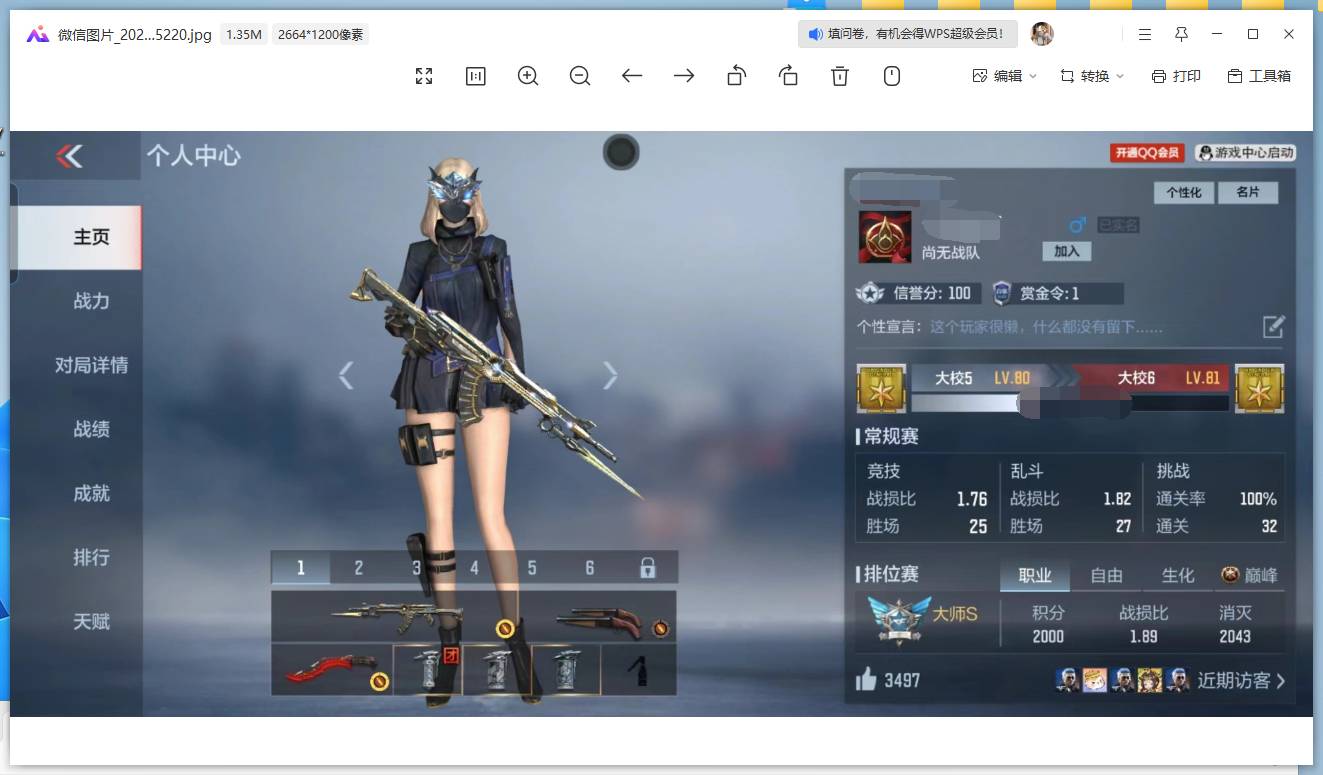1323x775 pixels.
Task: Click the 开通QQ会员 button
Action: (1147, 153)
